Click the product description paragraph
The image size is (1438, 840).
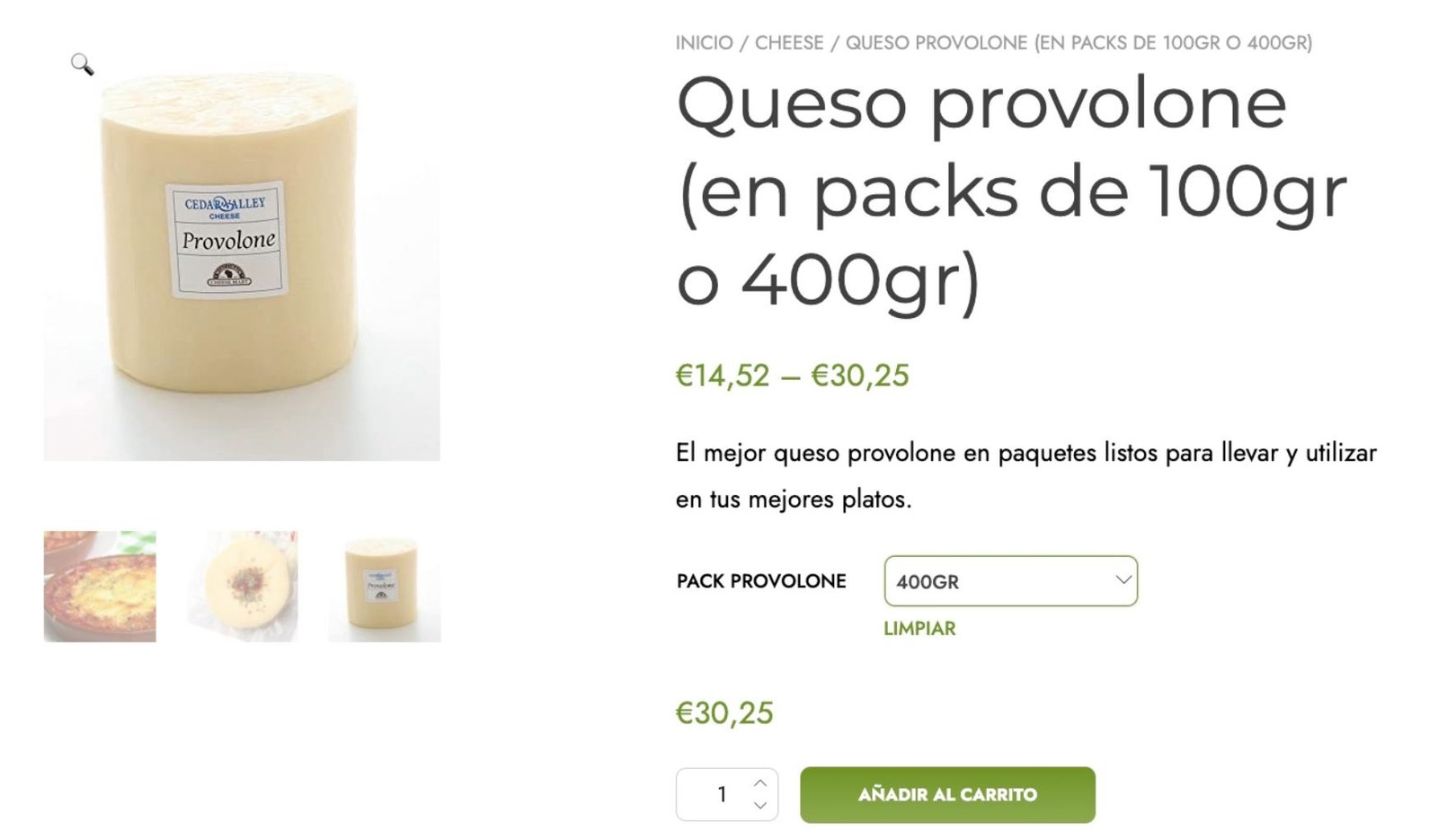click(1025, 476)
